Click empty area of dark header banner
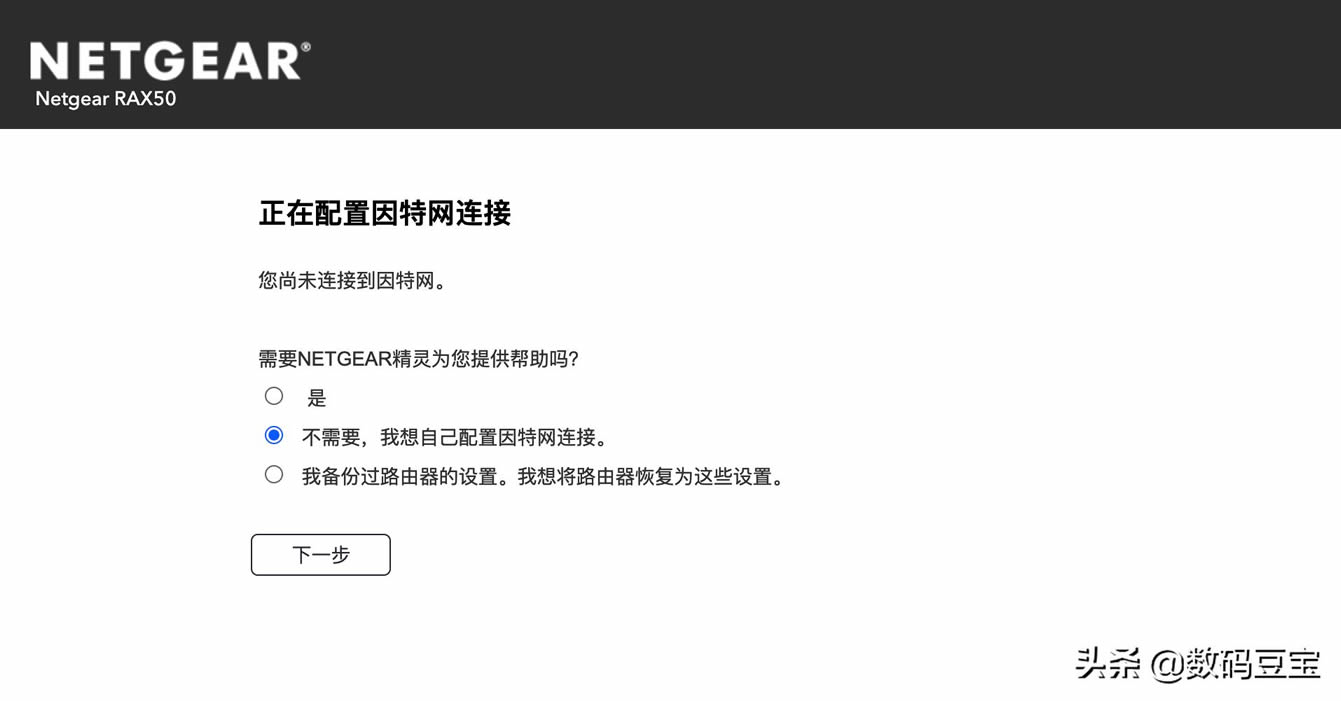Viewport: 1341px width, 701px height. click(800, 64)
